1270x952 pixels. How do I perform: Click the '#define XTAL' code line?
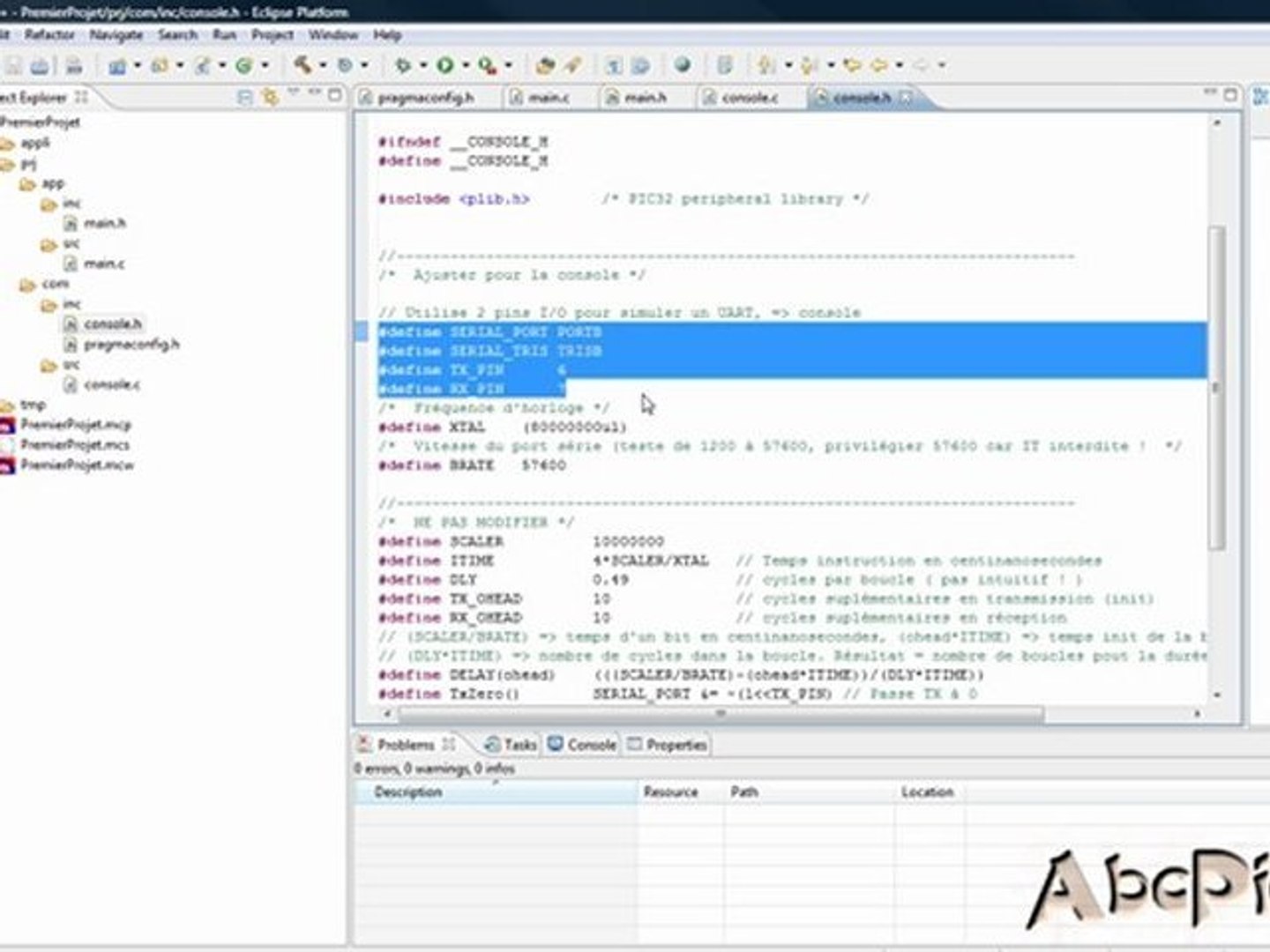point(503,428)
